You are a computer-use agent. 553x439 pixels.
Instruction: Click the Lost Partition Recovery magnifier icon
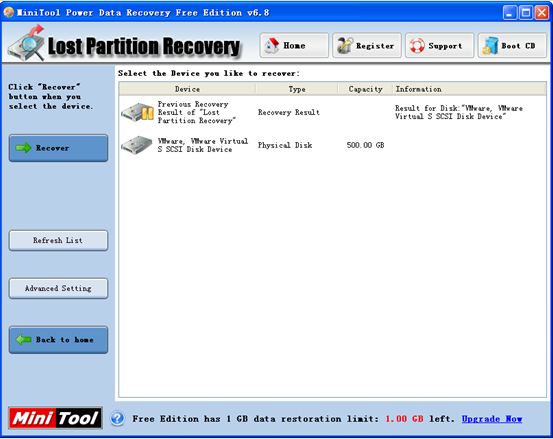pos(27,43)
